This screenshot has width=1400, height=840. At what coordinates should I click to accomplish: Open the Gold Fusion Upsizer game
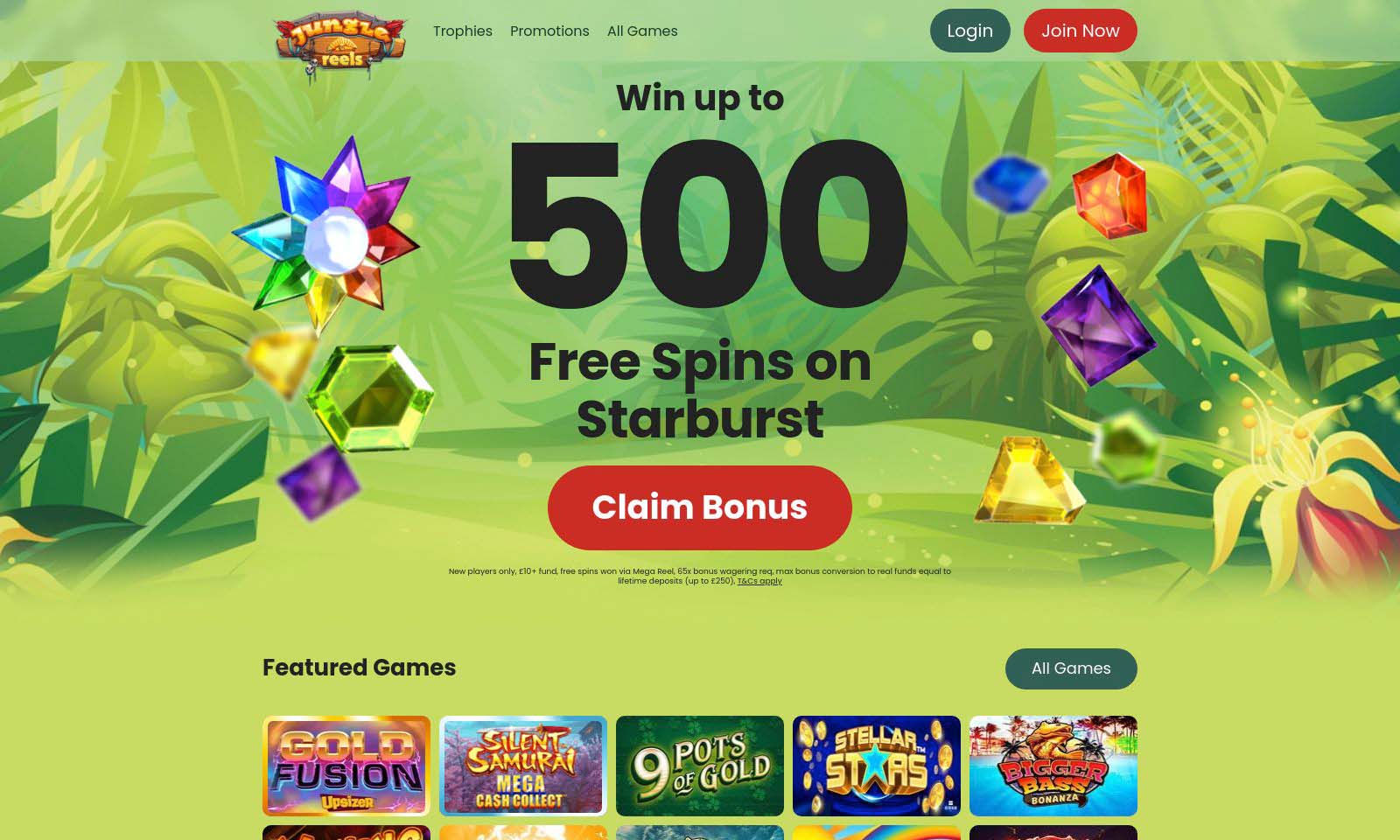coord(346,766)
